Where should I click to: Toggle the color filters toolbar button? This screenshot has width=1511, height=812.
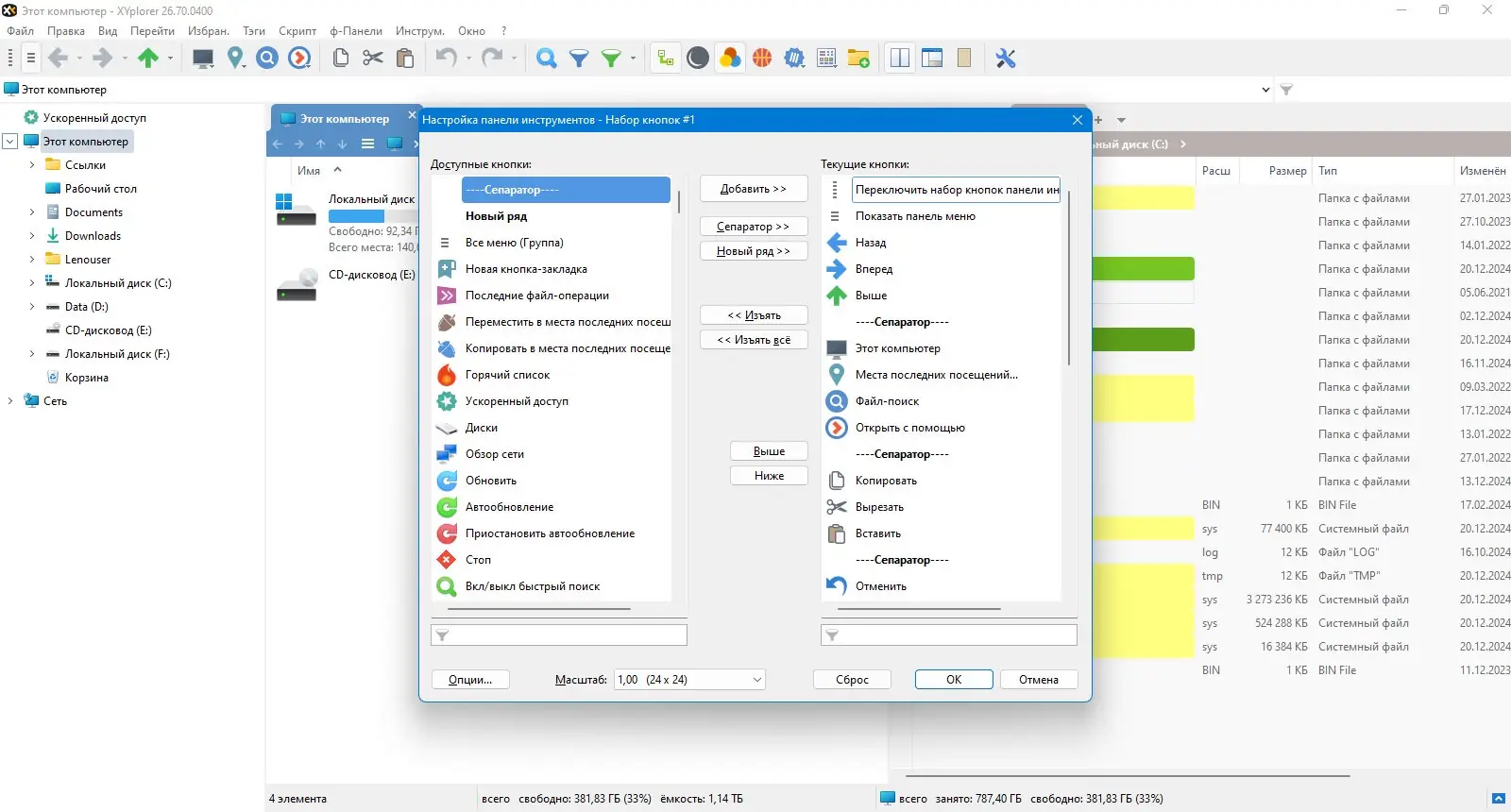coord(730,59)
